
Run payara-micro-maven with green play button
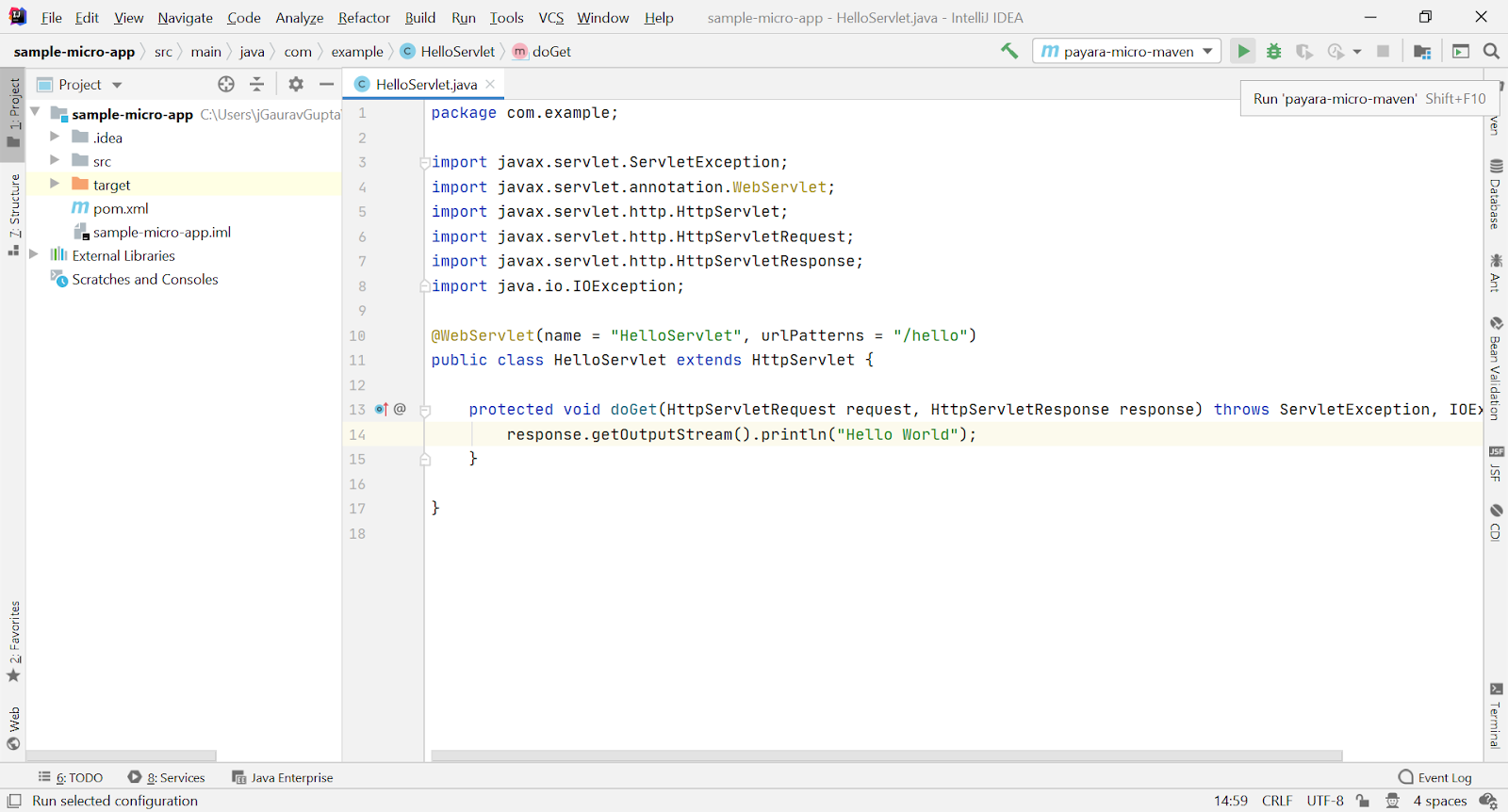tap(1243, 51)
